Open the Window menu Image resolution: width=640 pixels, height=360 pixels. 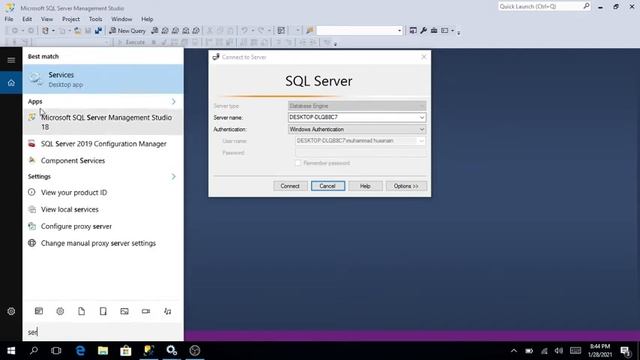[x=122, y=19]
